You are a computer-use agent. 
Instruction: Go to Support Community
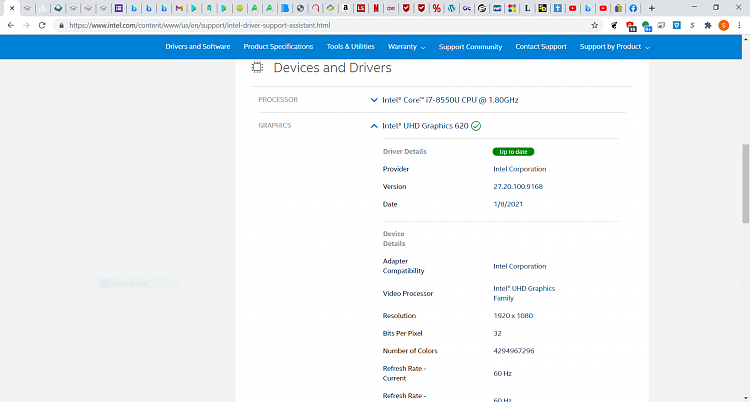(x=470, y=46)
